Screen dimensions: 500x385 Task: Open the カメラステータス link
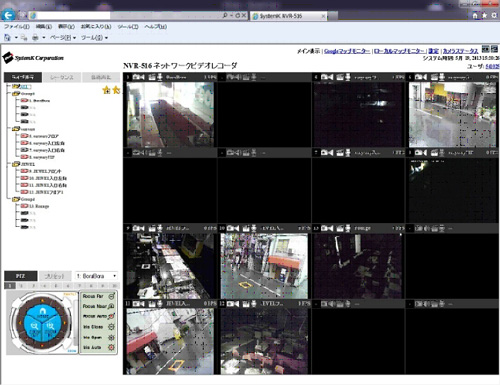coord(460,51)
